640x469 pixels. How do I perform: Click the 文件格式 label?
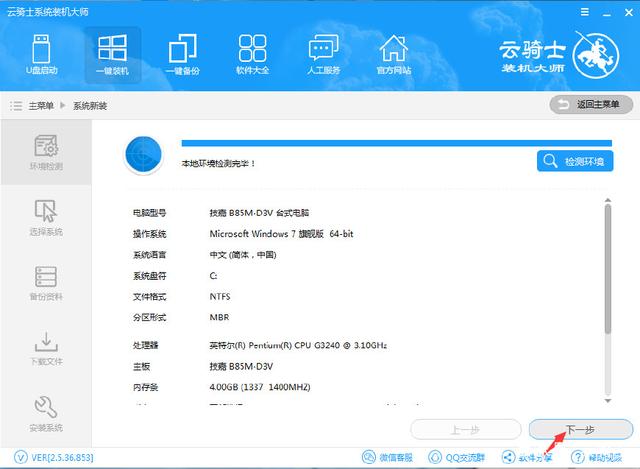149,296
